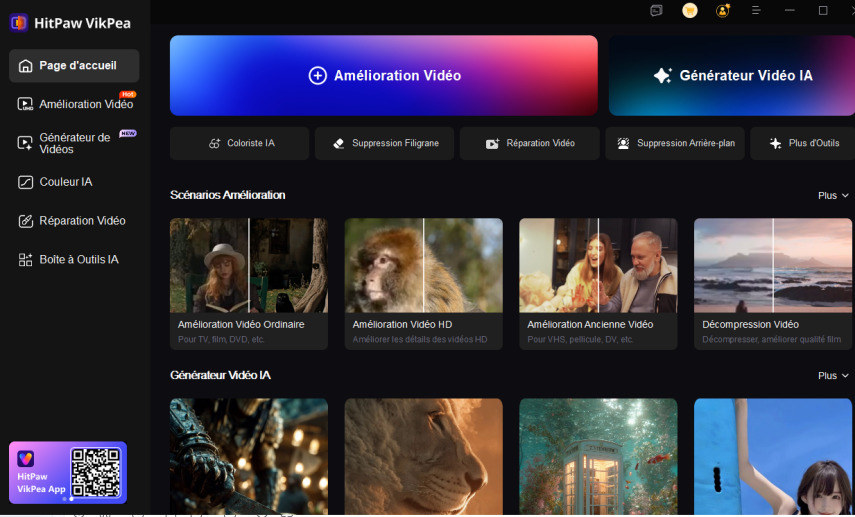Click sparkle icon on Générateur Vidéo IA banner
Screen dimensions: 855x517
pyautogui.click(x=663, y=76)
